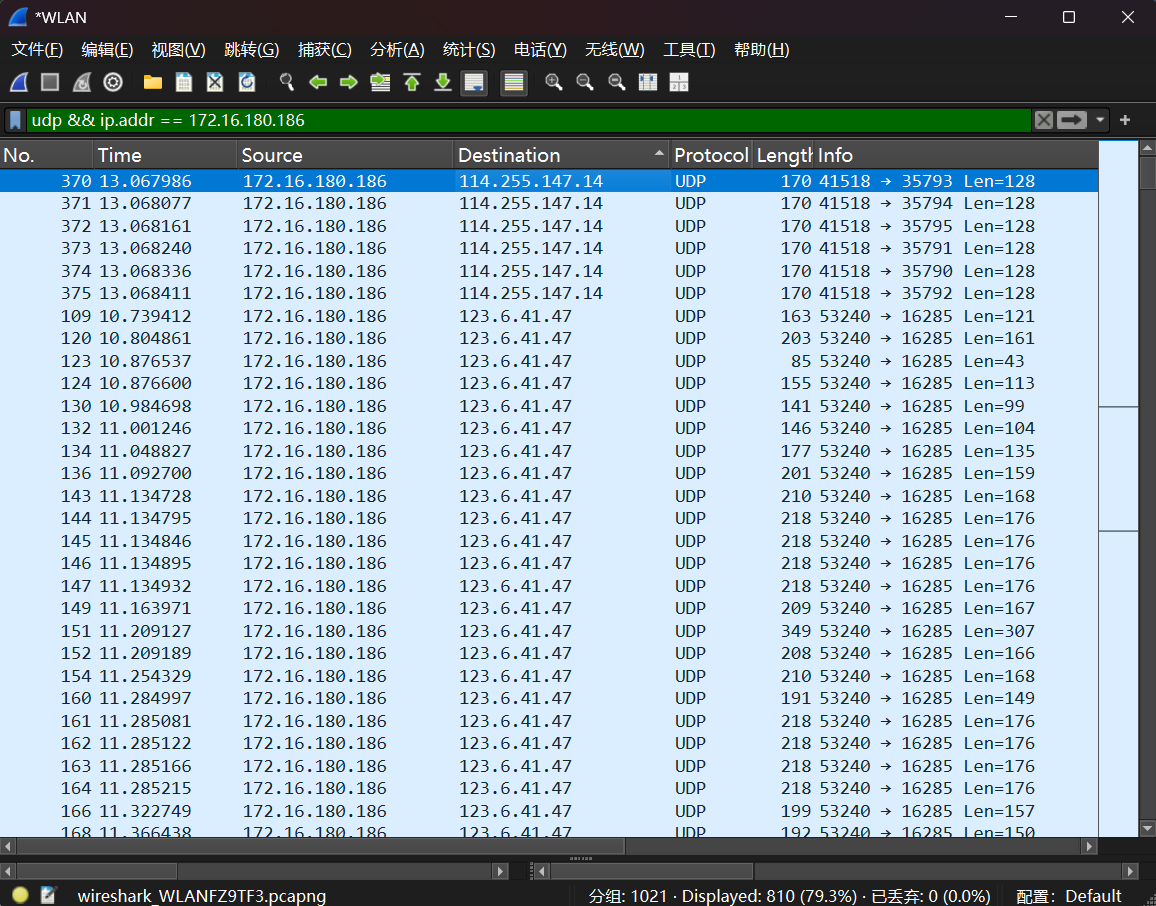
Task: Find a packet with the magnifier icon
Action: pyautogui.click(x=287, y=83)
